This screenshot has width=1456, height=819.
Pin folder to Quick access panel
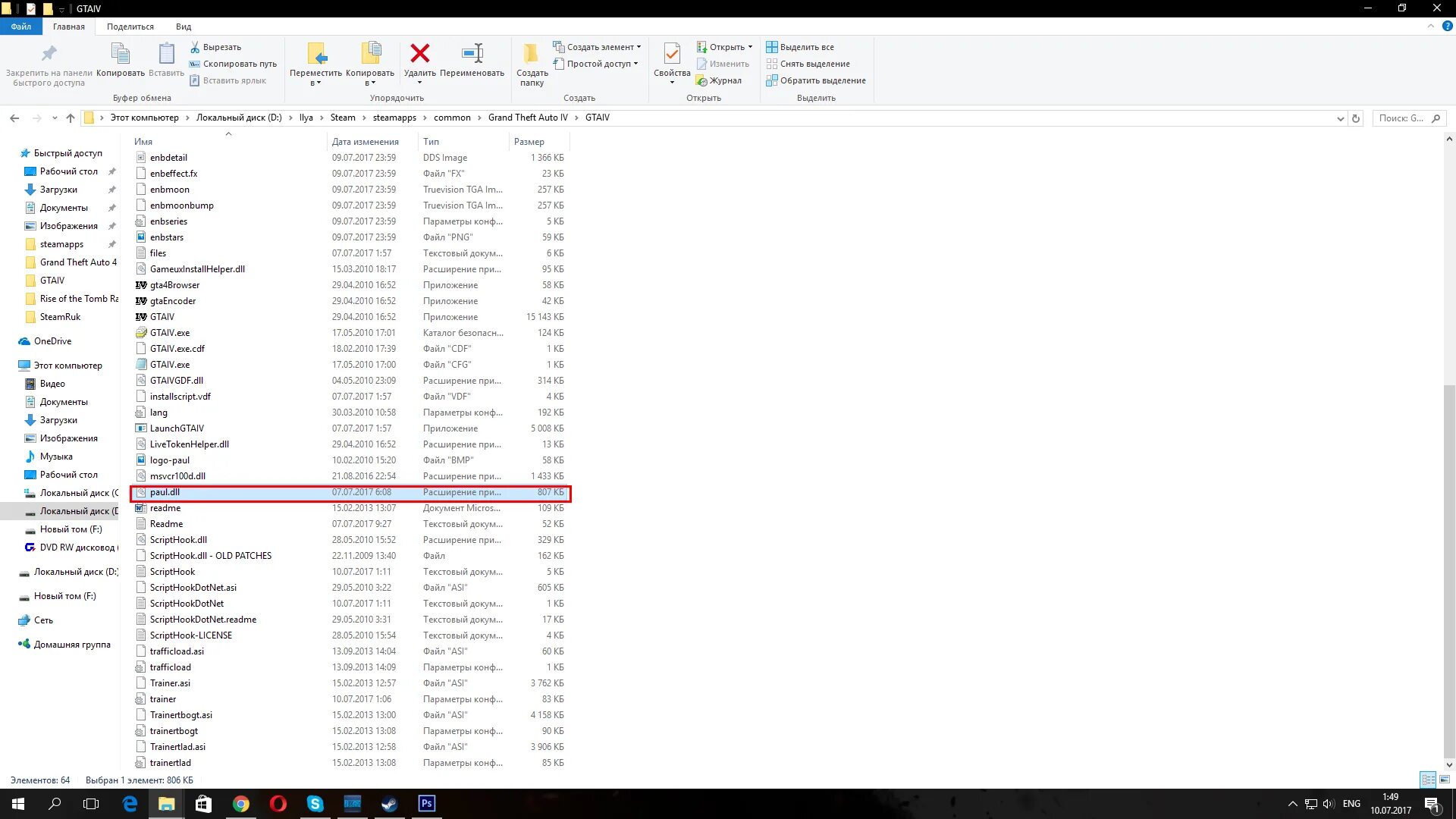(x=49, y=64)
